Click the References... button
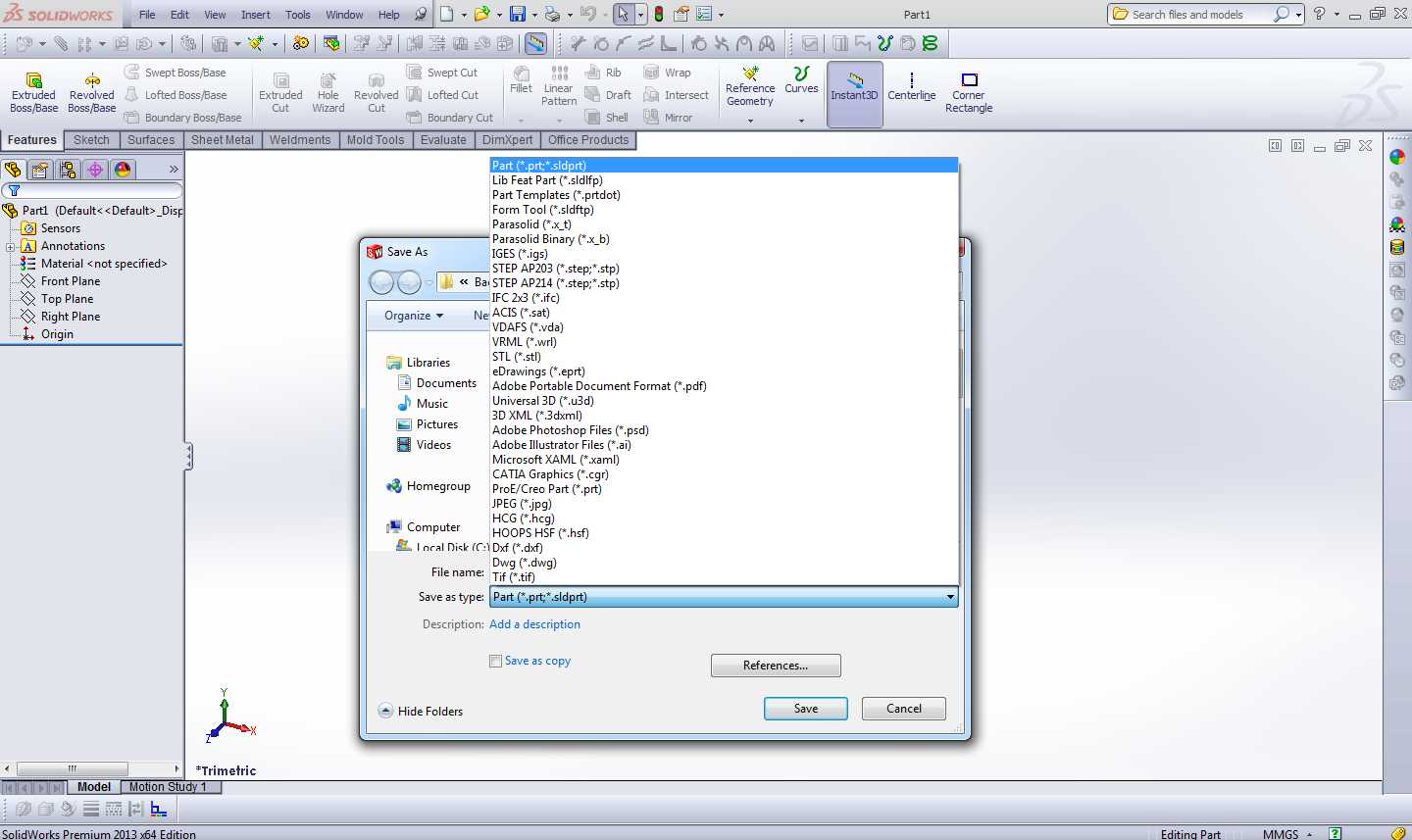This screenshot has height=840, width=1412. coord(776,666)
